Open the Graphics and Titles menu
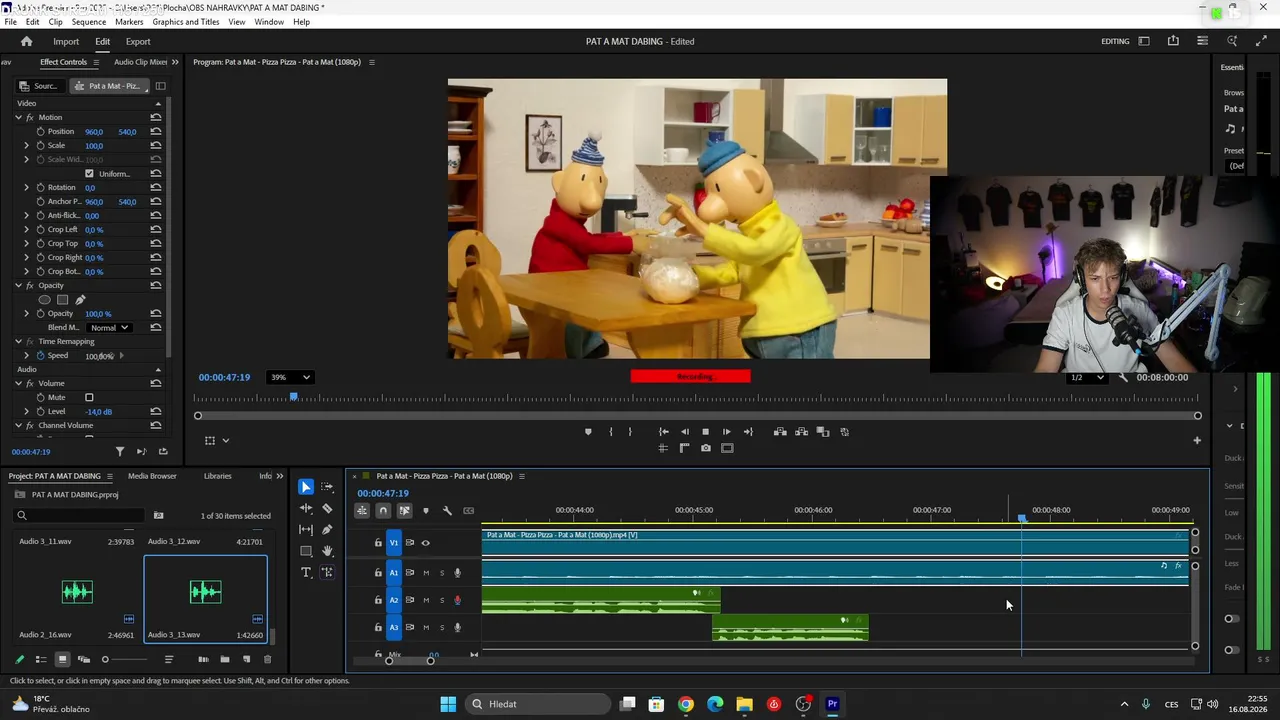Image resolution: width=1280 pixels, height=720 pixels. pyautogui.click(x=186, y=22)
